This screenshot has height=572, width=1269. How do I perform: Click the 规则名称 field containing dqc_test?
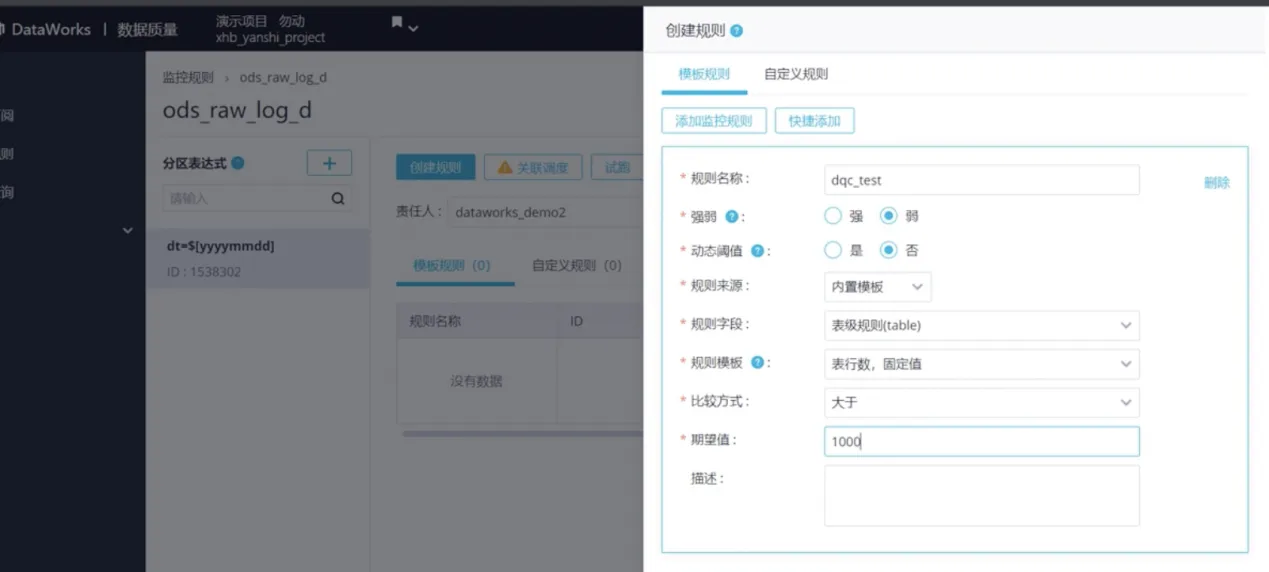[x=982, y=180]
